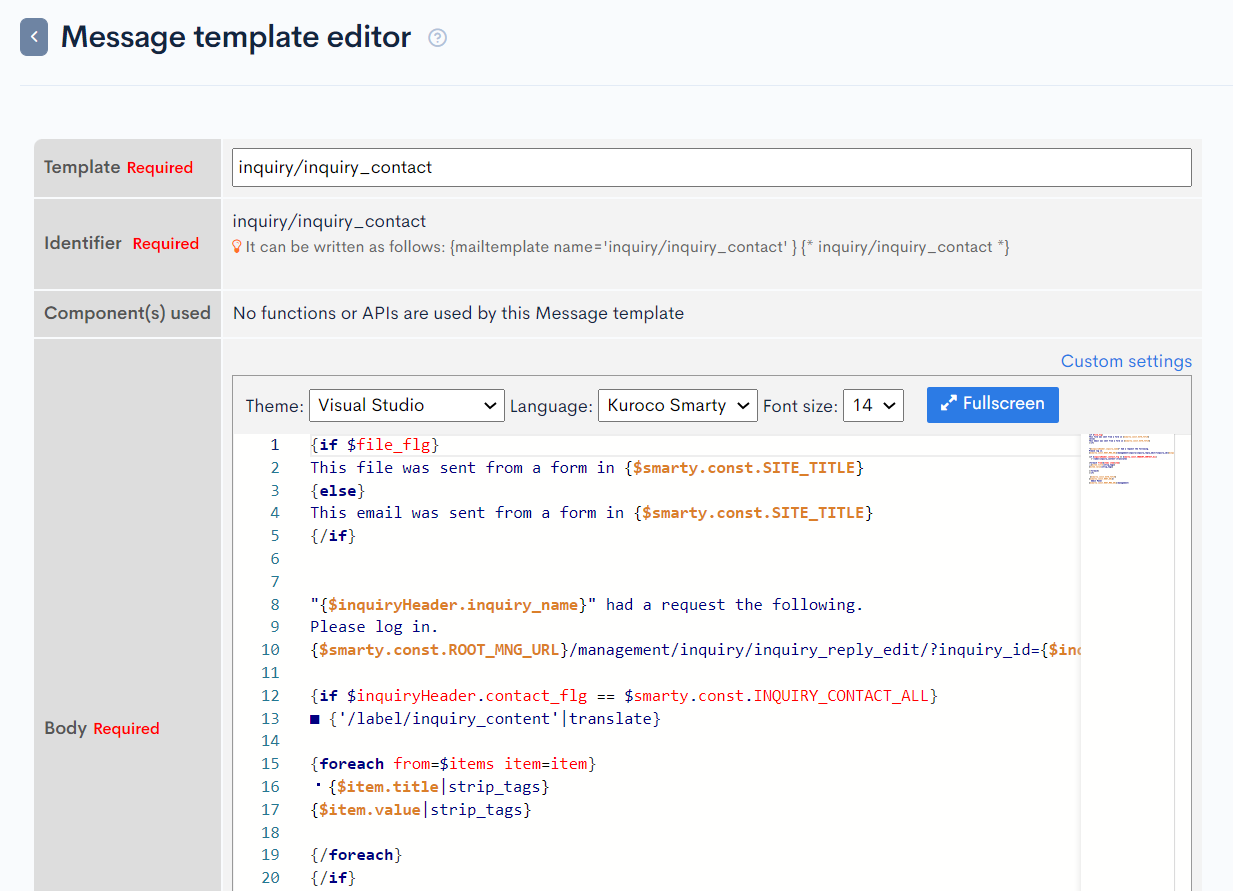This screenshot has height=891, width=1233.
Task: Click the '$item.title|strip_tags' code line
Action: click(x=431, y=787)
